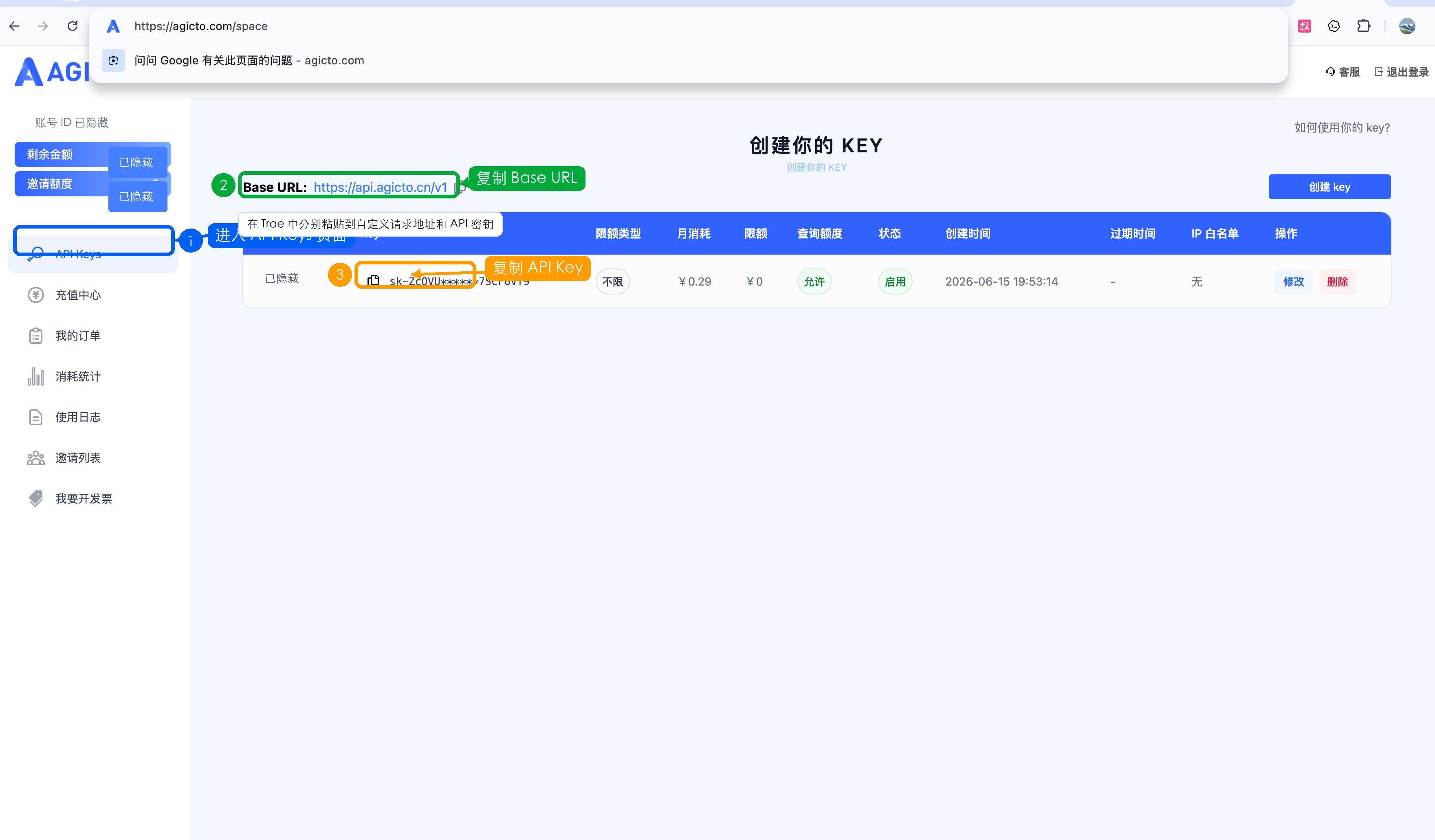Image resolution: width=1435 pixels, height=840 pixels.
Task: Click the 限额类型 column header
Action: [618, 233]
